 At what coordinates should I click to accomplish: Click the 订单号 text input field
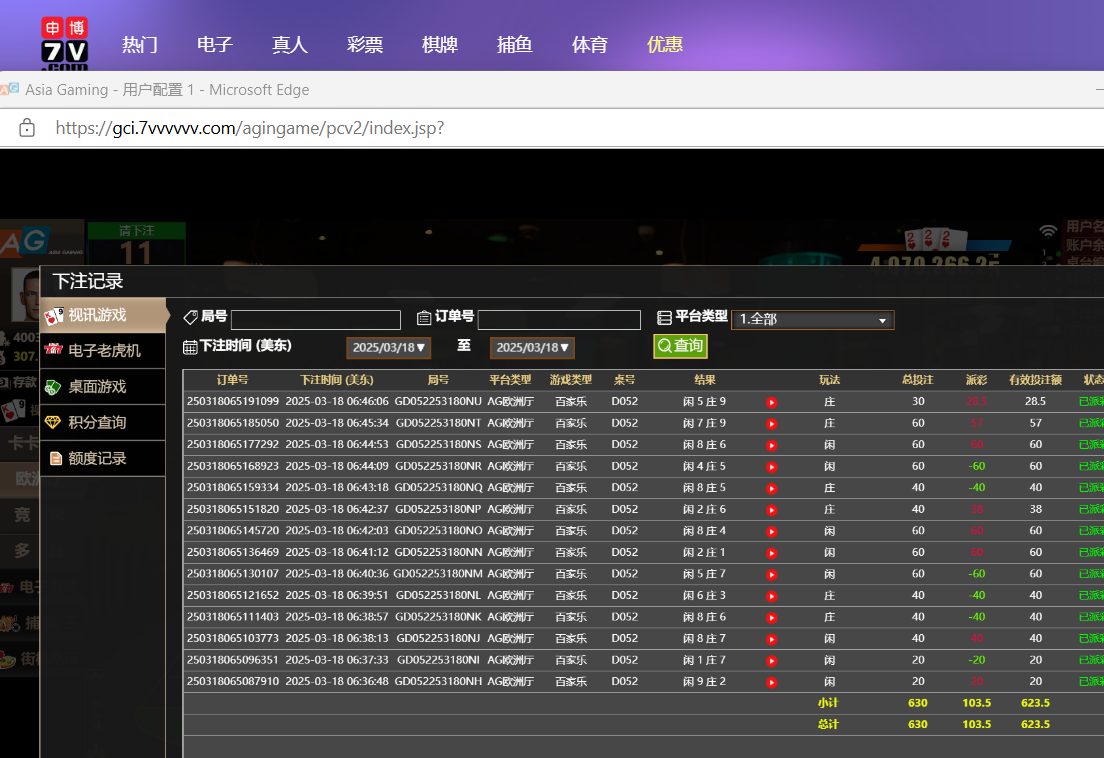[x=559, y=320]
